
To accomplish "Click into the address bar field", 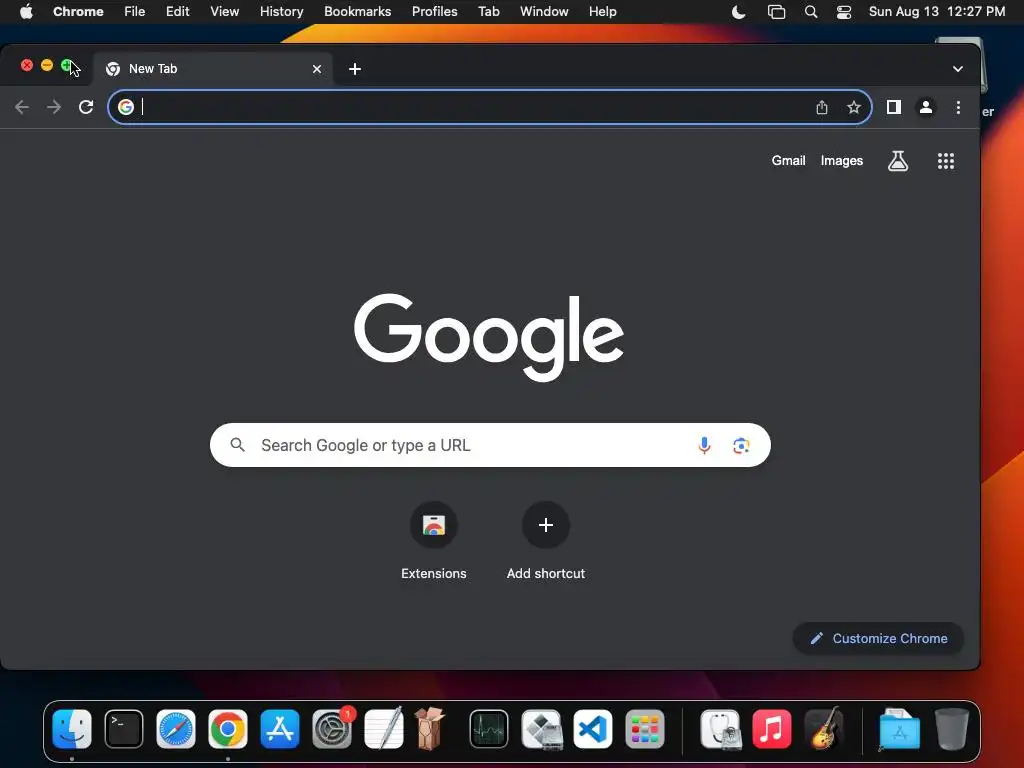I will (x=490, y=107).
